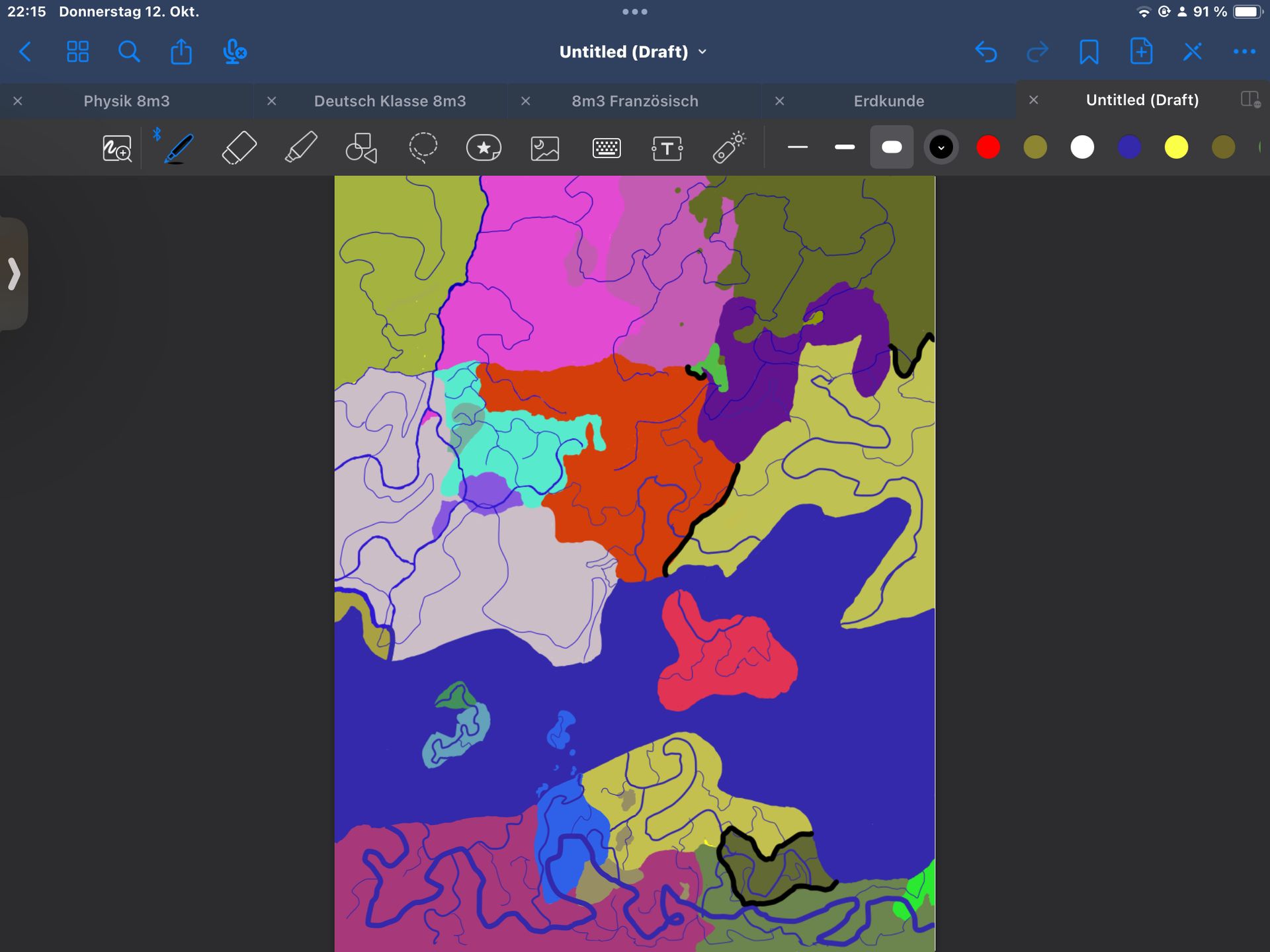This screenshot has width=1270, height=952.
Task: Open the Elements sticker tool
Action: tap(484, 147)
